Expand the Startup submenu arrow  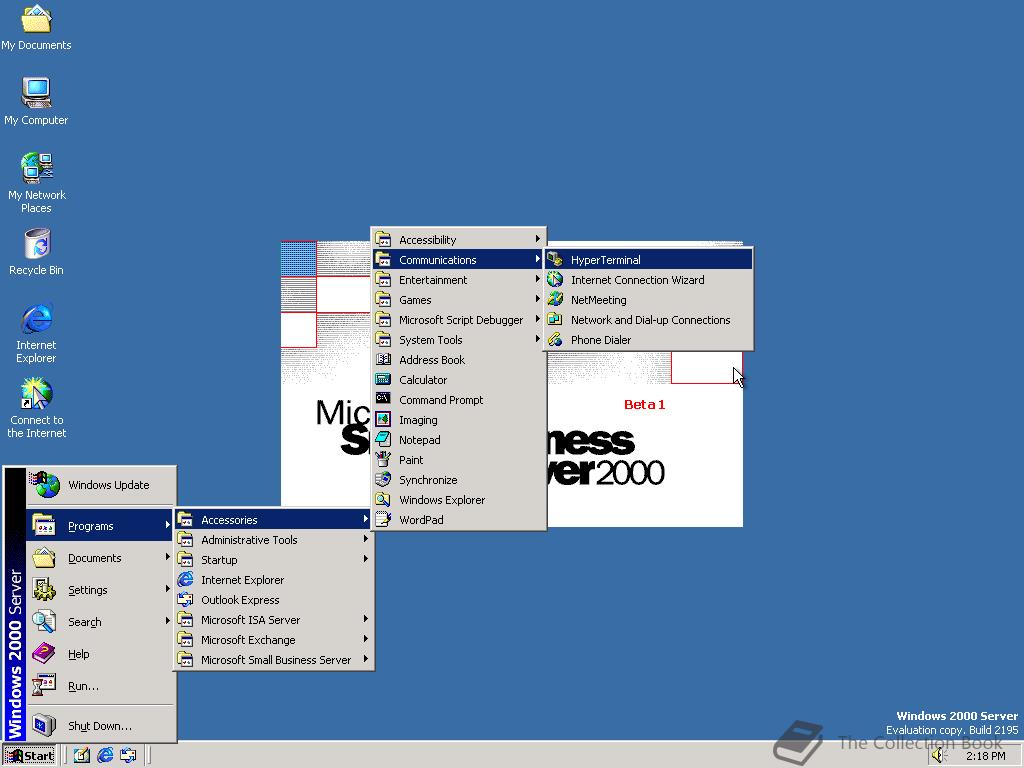click(366, 559)
